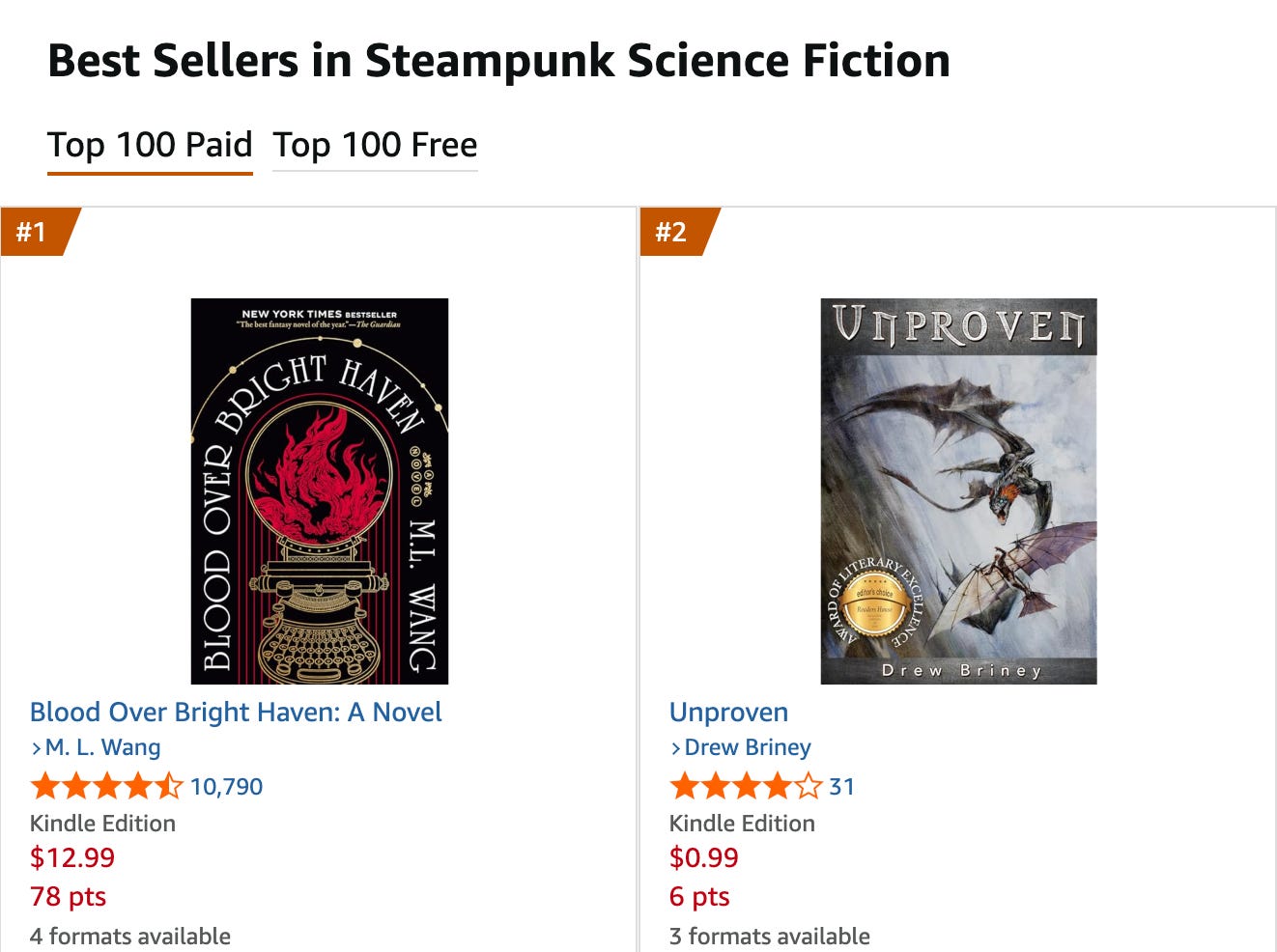
Task: View the 10,790 customer reviews
Action: point(226,787)
